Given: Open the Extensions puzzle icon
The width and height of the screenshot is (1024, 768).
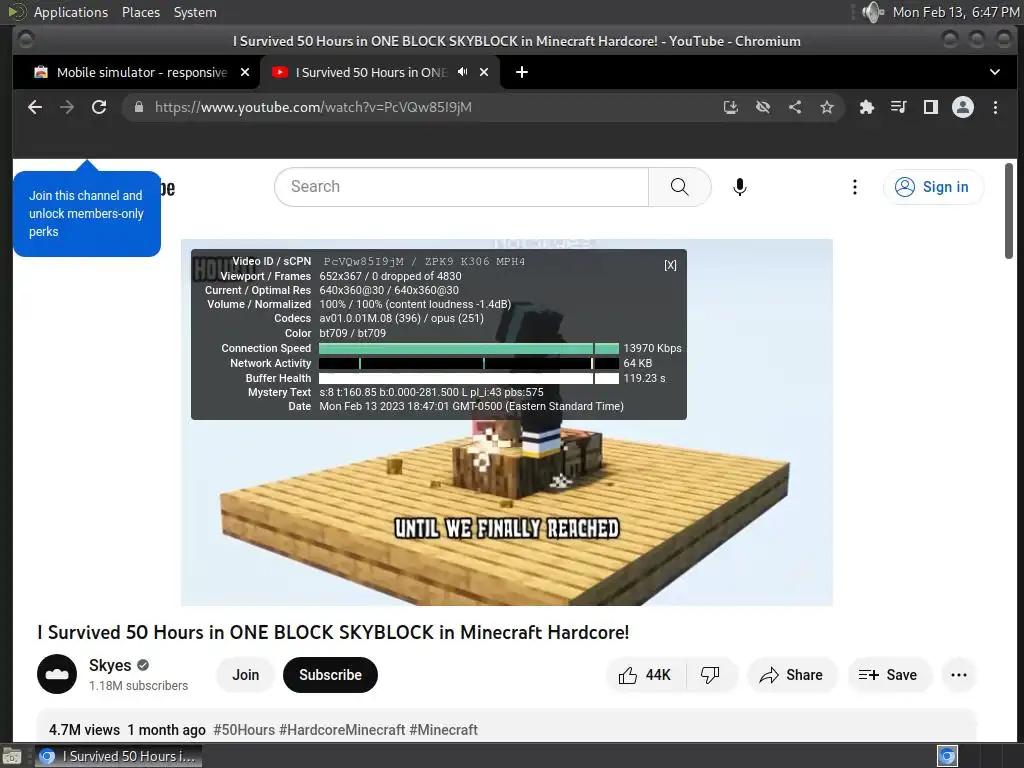Looking at the screenshot, I should [867, 107].
